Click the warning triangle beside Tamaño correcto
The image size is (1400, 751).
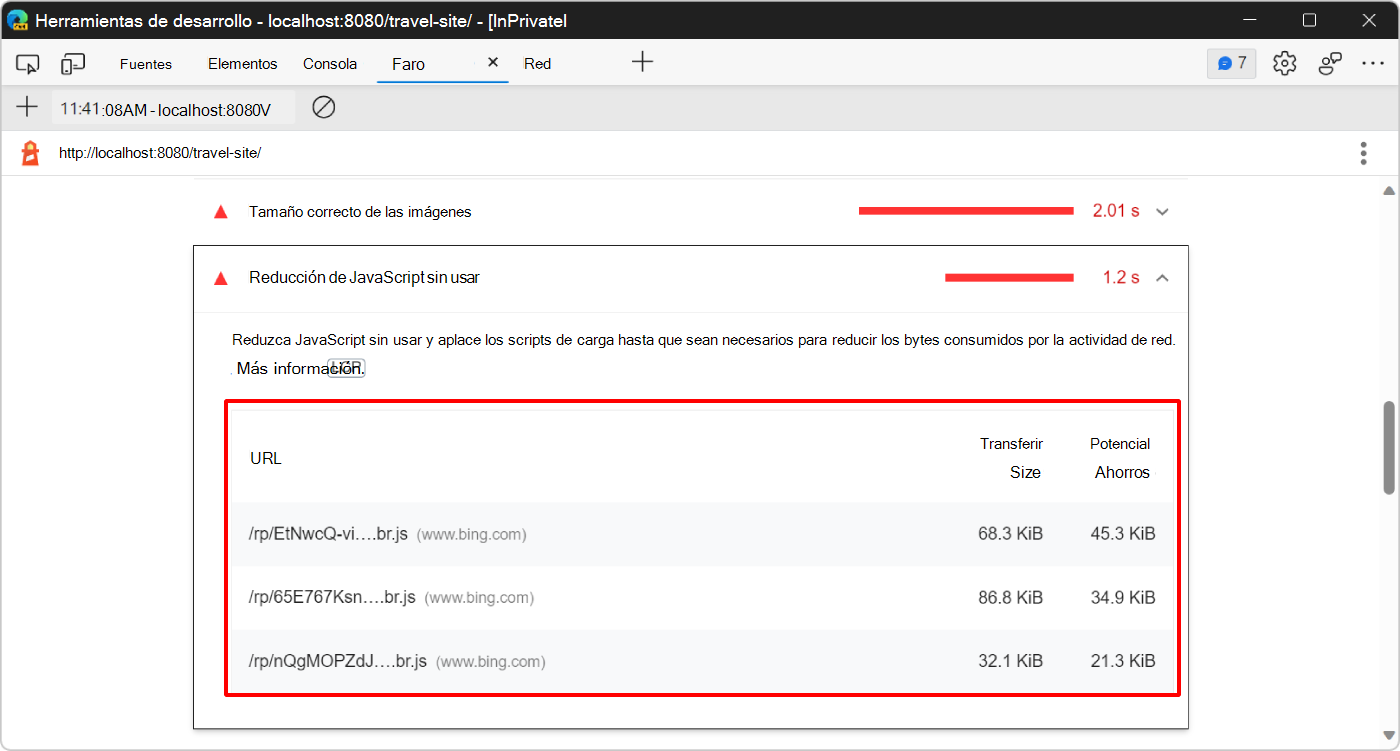tap(220, 211)
